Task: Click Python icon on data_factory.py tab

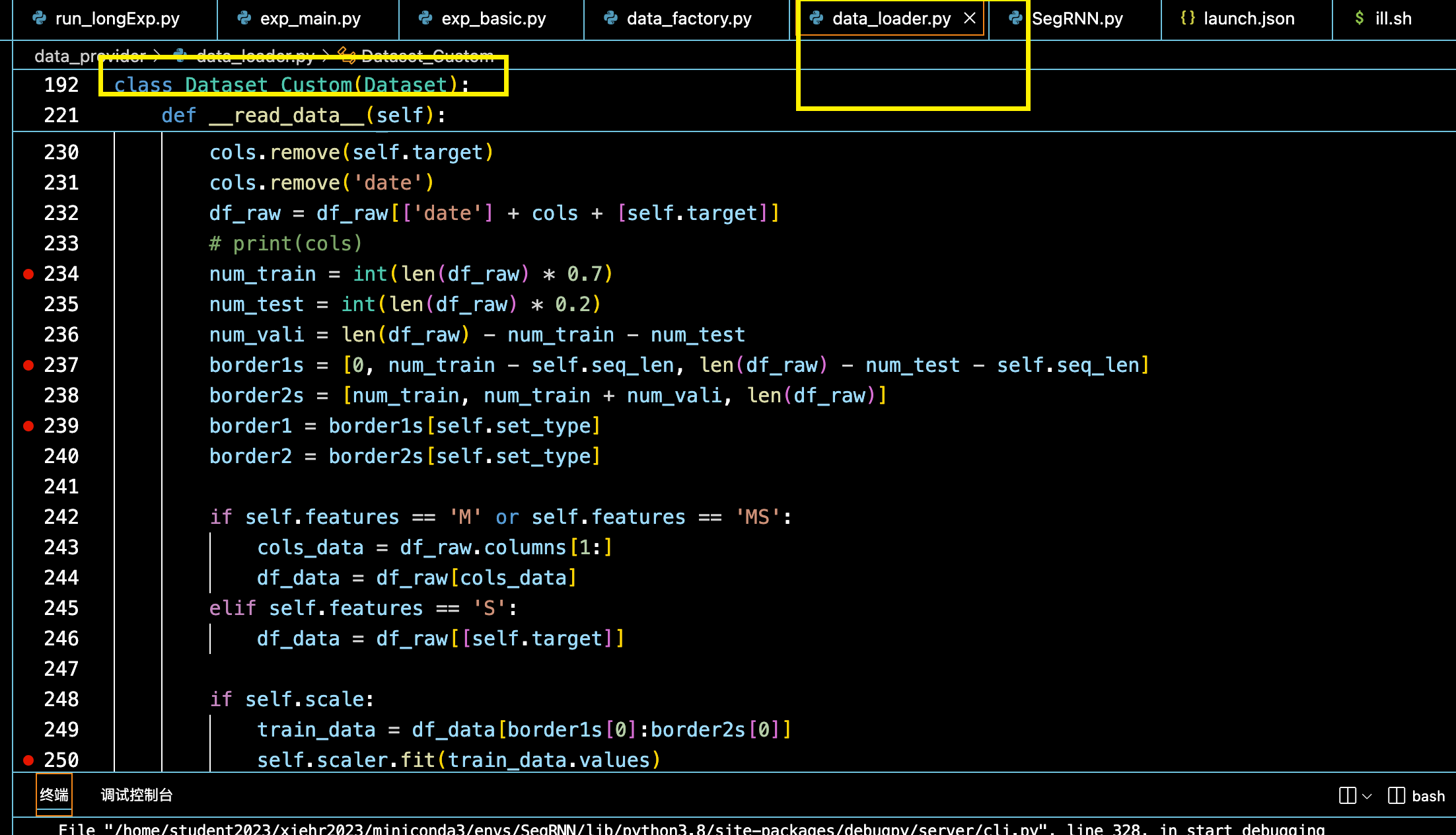Action: (x=611, y=18)
